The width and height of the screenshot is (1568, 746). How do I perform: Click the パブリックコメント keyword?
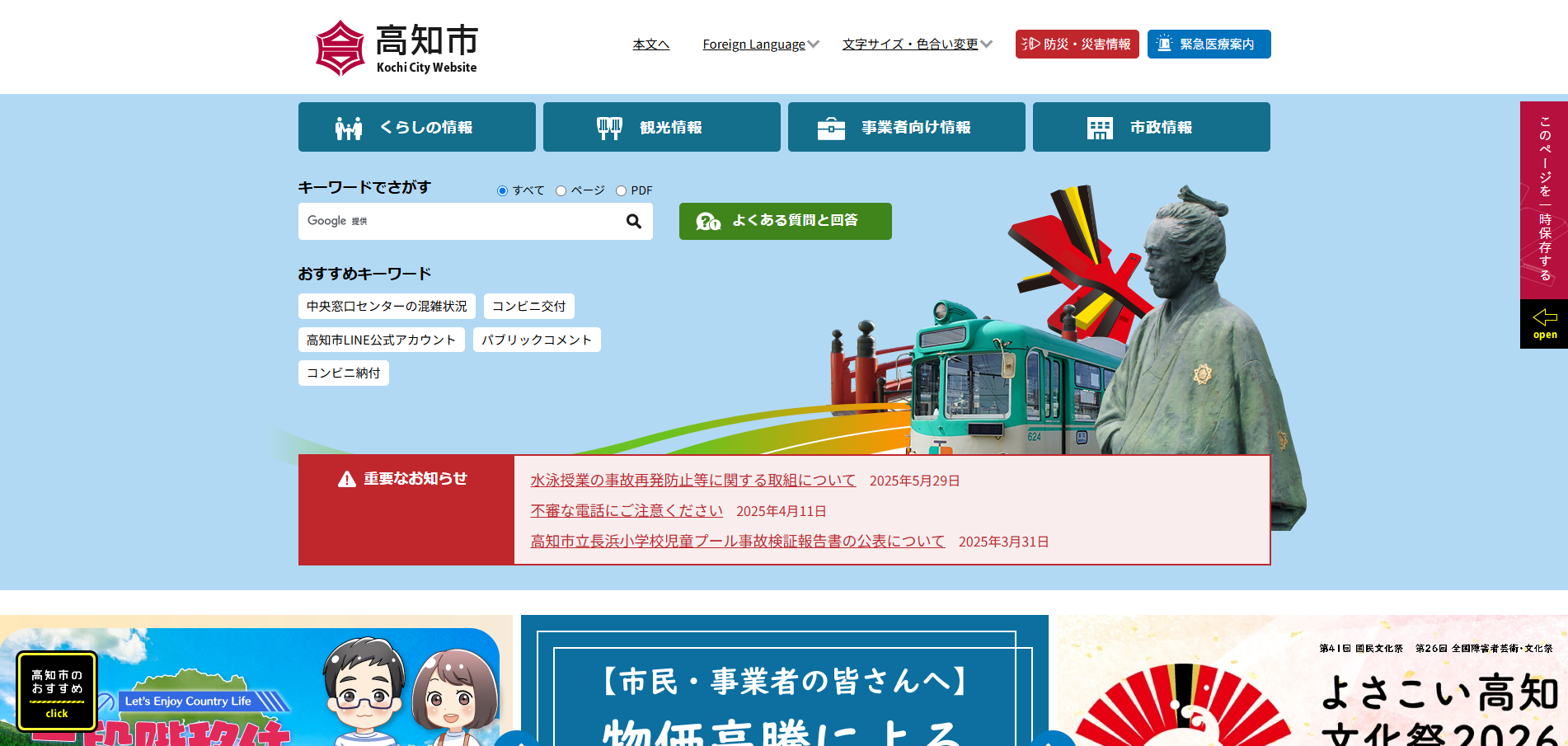pos(537,340)
